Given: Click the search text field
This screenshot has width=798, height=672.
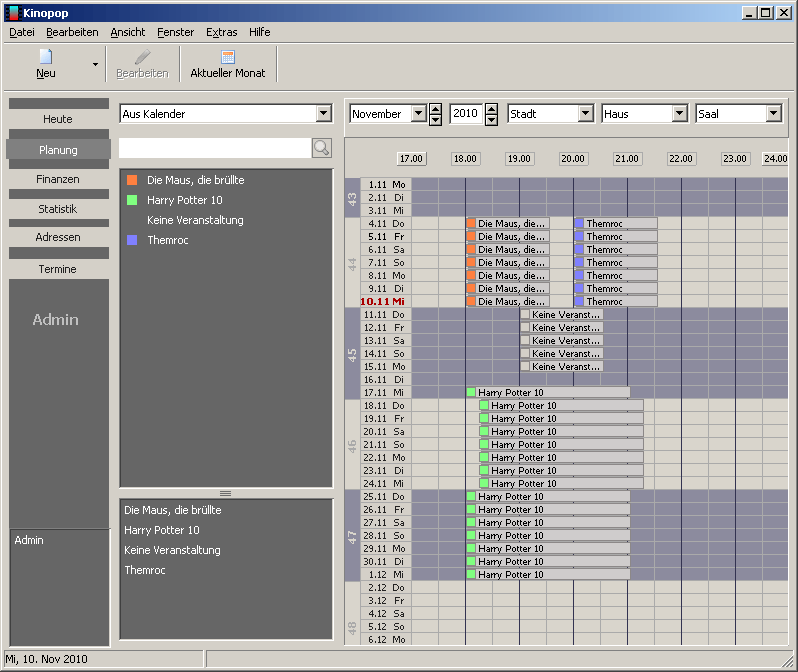Looking at the screenshot, I should (214, 148).
